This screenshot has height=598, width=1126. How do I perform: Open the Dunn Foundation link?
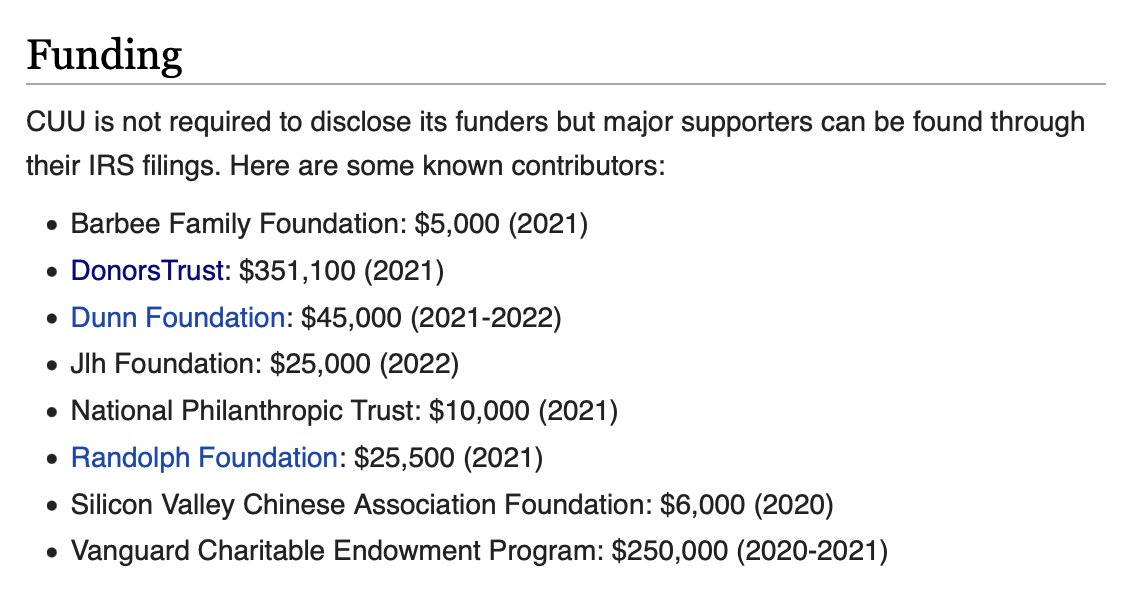pyautogui.click(x=177, y=318)
